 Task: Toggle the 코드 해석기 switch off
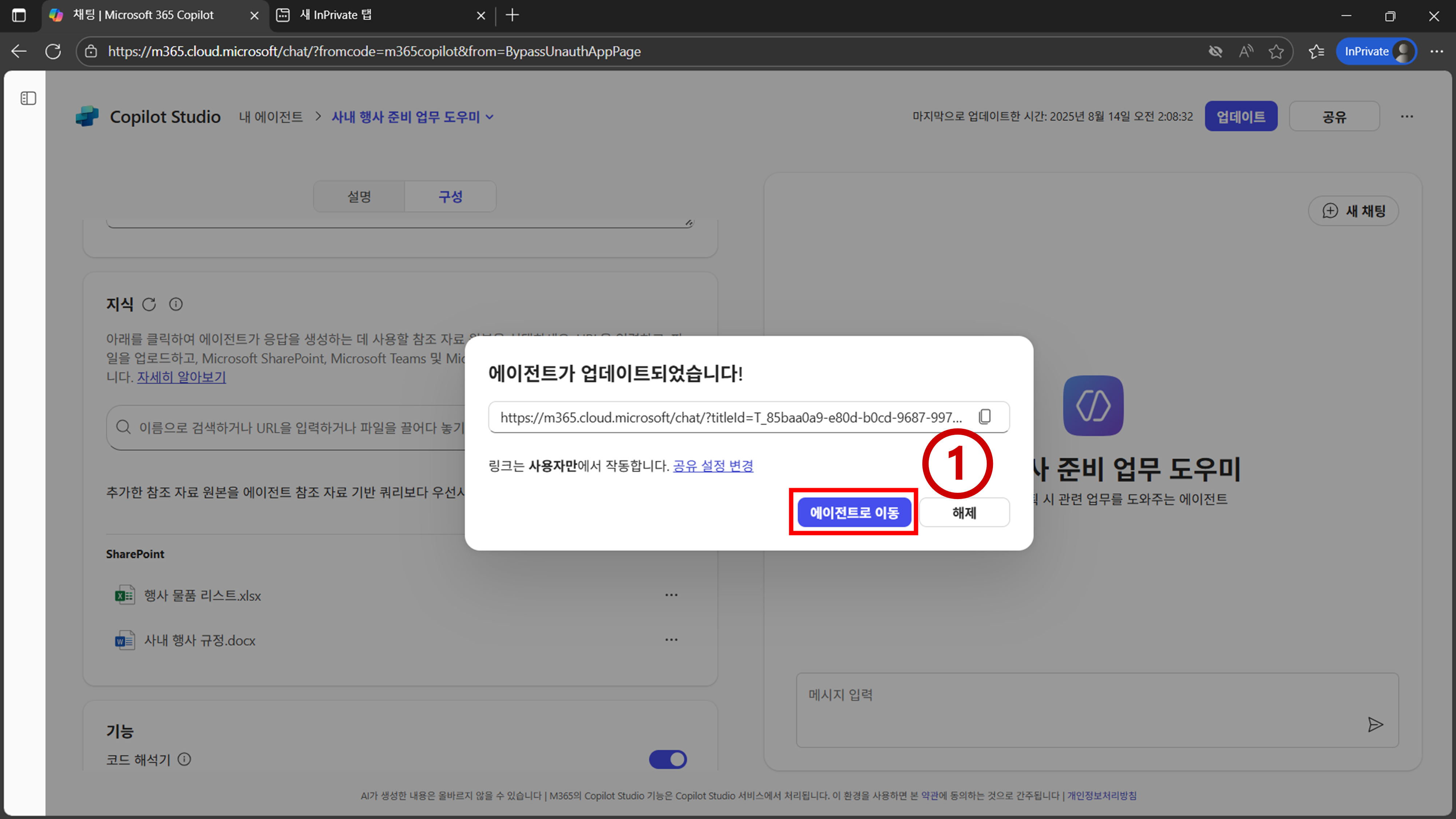pyautogui.click(x=668, y=759)
